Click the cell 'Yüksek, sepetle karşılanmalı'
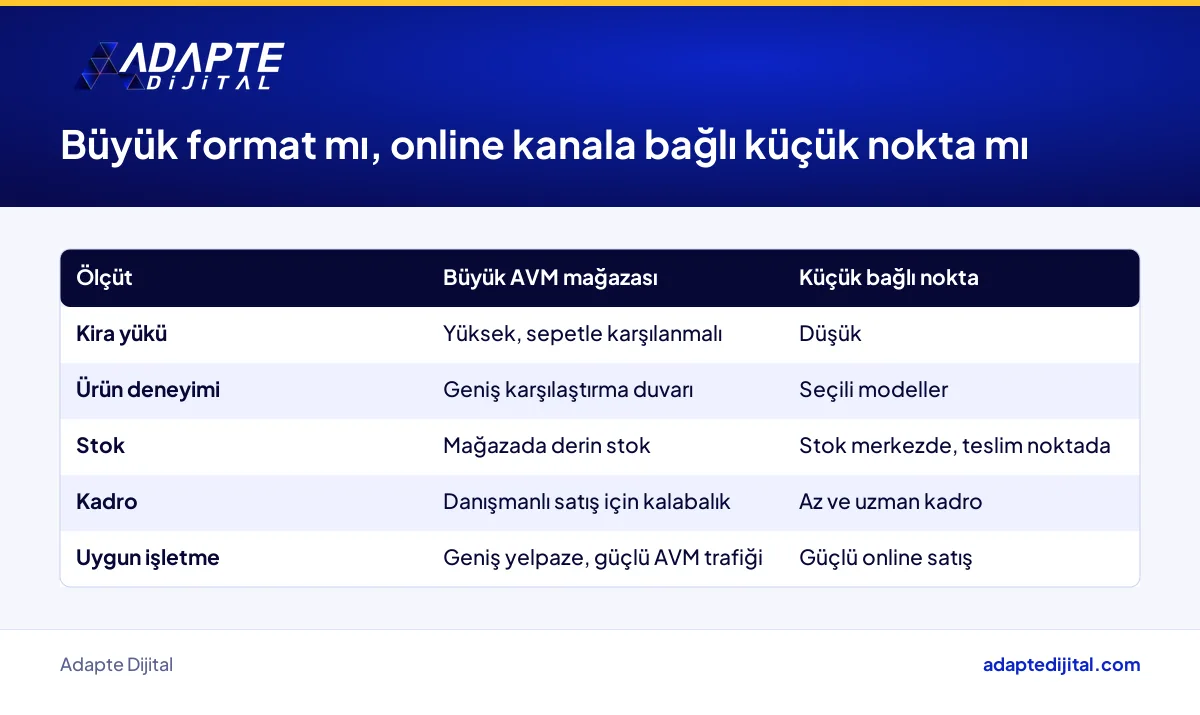 coord(582,334)
